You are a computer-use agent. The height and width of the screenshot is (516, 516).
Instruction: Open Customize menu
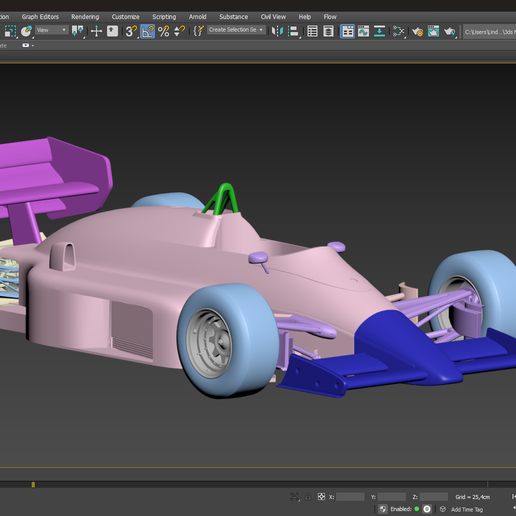pos(125,17)
